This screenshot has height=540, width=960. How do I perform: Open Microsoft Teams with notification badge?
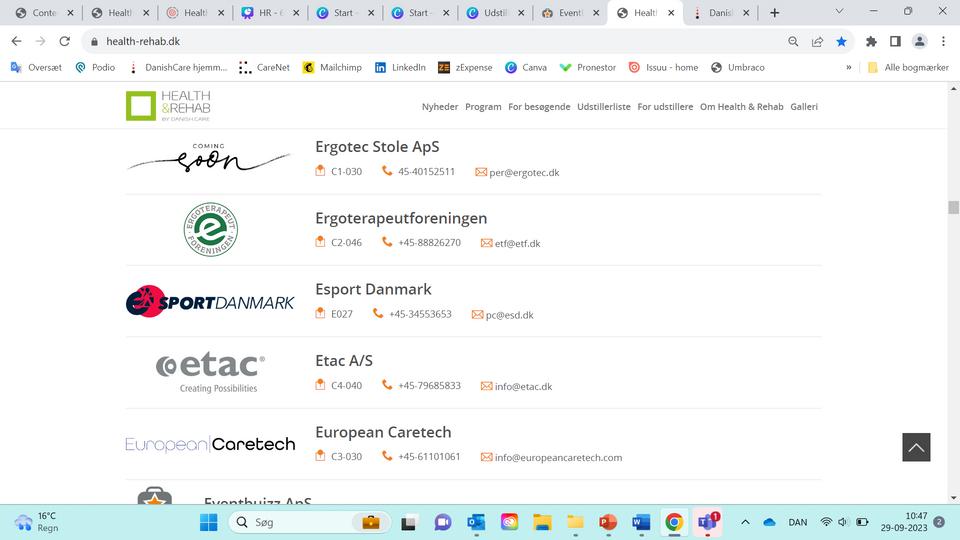point(708,522)
